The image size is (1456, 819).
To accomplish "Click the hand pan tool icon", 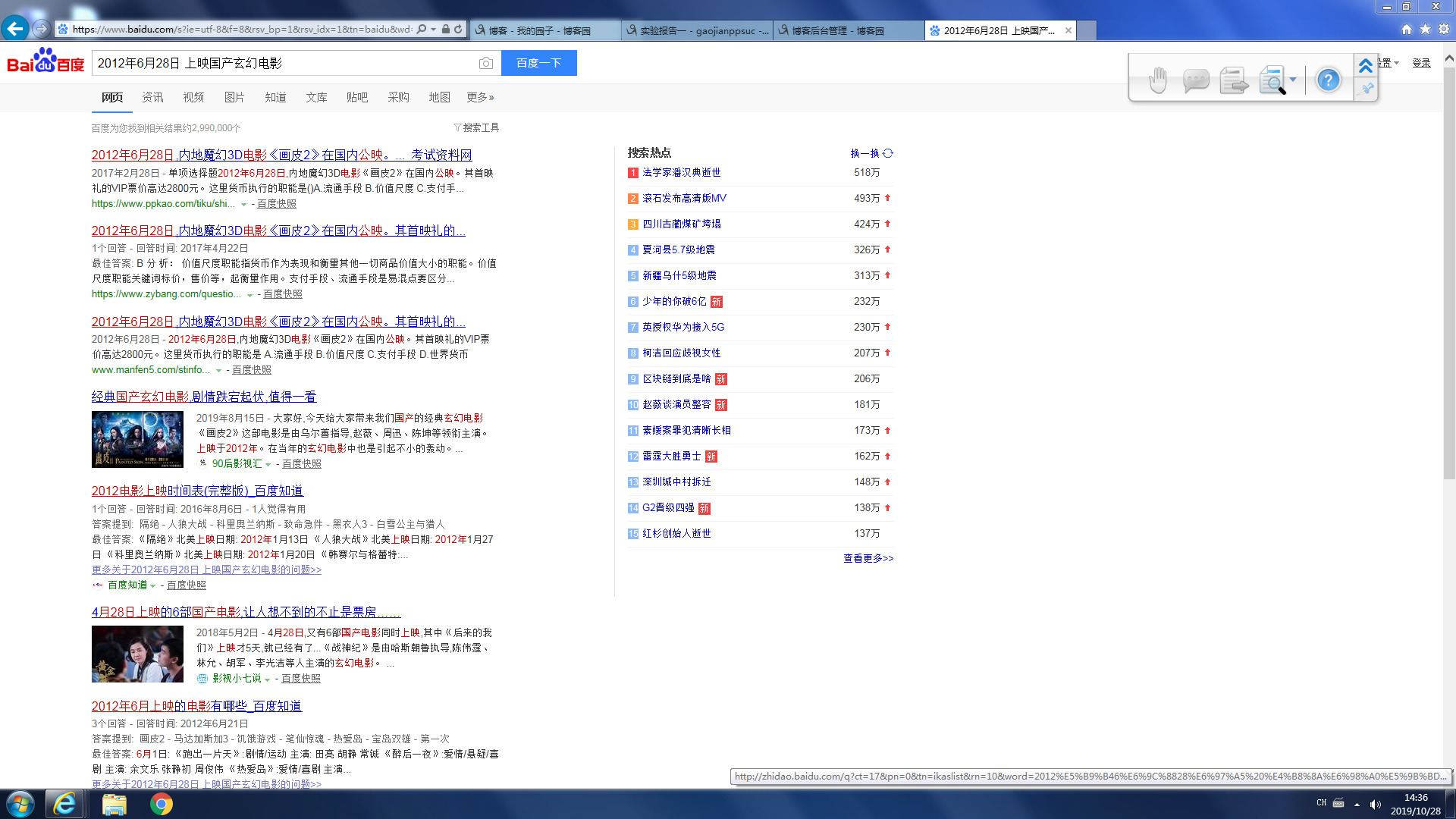I will (x=1157, y=80).
